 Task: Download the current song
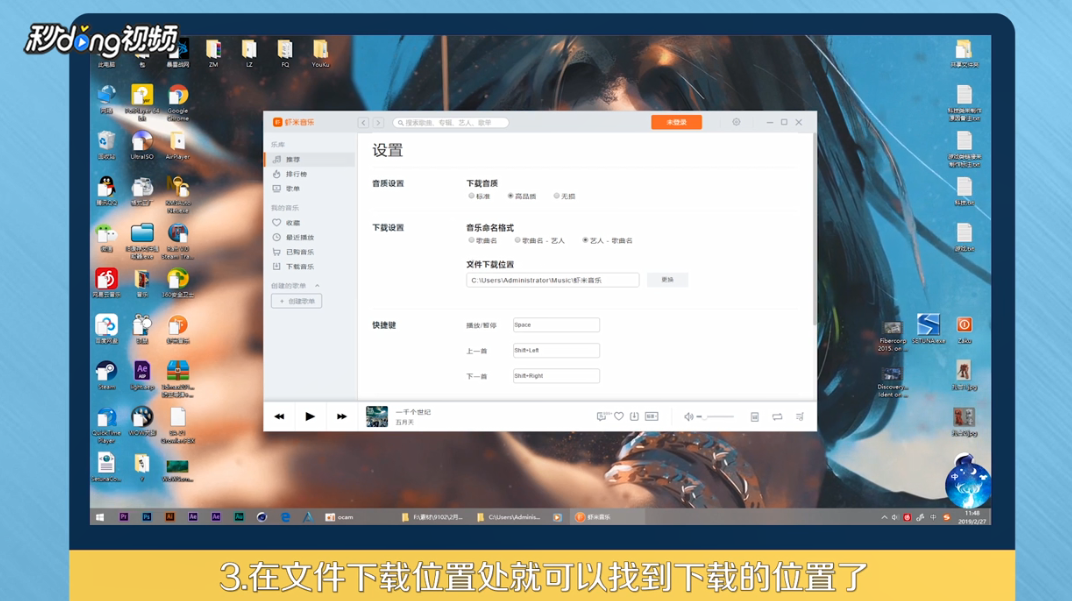pyautogui.click(x=634, y=416)
